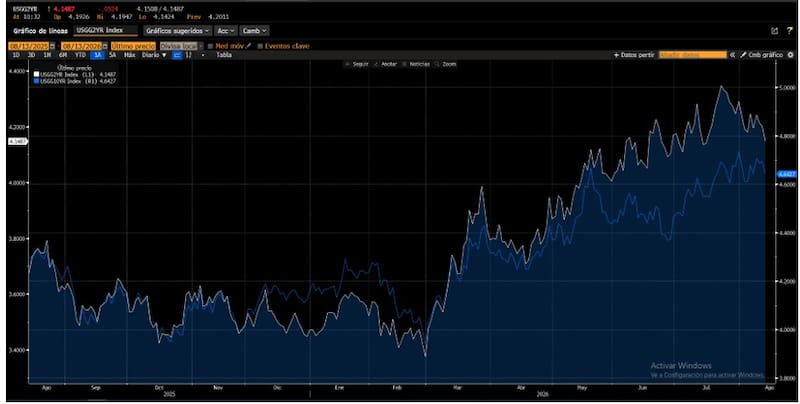This screenshot has width=800, height=404.
Task: Click the Gráfico de líneas title
Action: [x=40, y=31]
